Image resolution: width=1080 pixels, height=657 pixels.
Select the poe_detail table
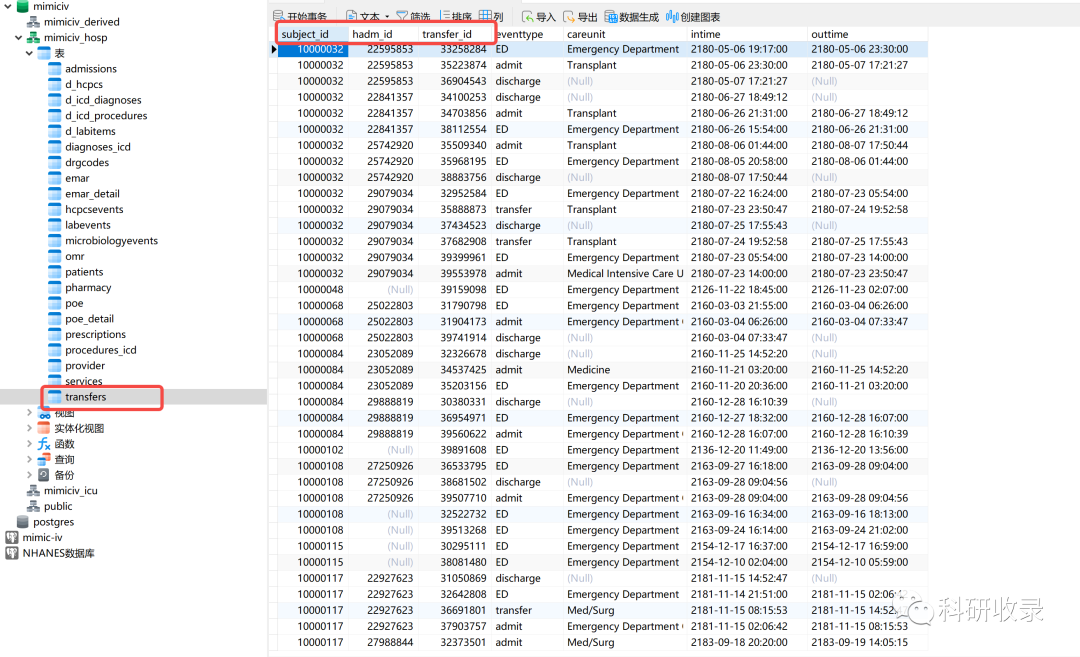[89, 319]
